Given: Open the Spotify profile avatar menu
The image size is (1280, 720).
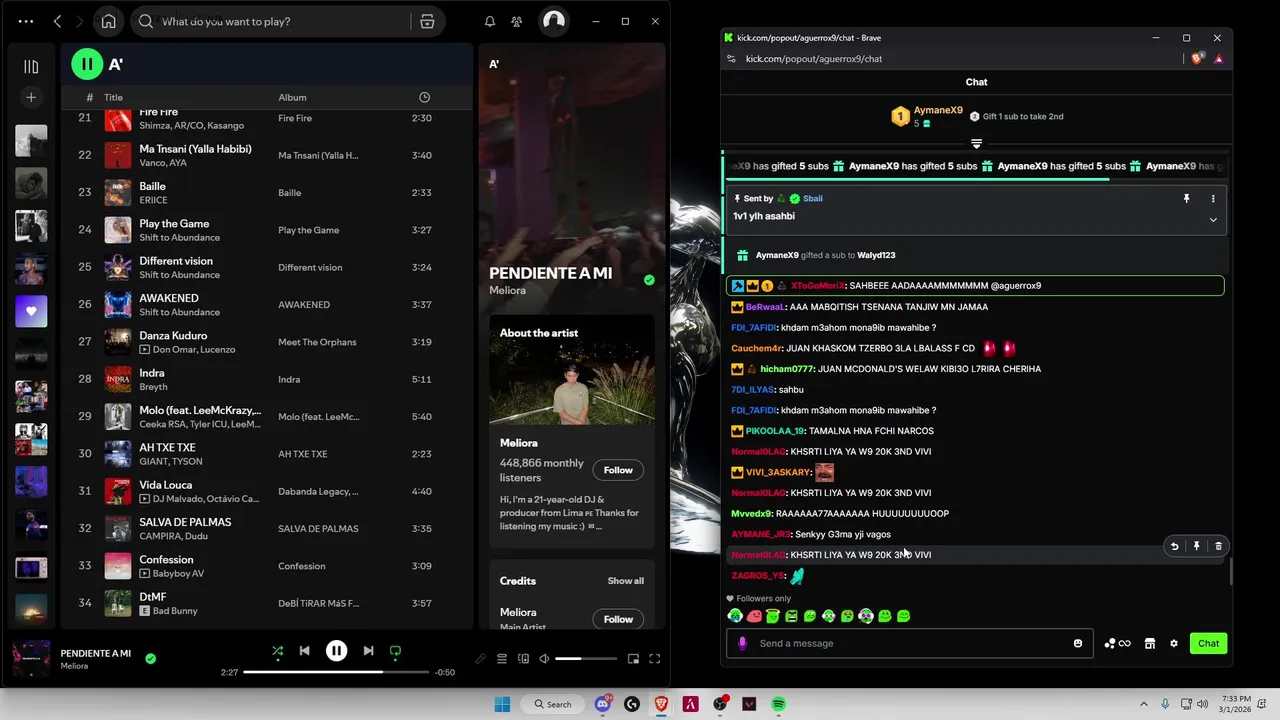Looking at the screenshot, I should [554, 21].
